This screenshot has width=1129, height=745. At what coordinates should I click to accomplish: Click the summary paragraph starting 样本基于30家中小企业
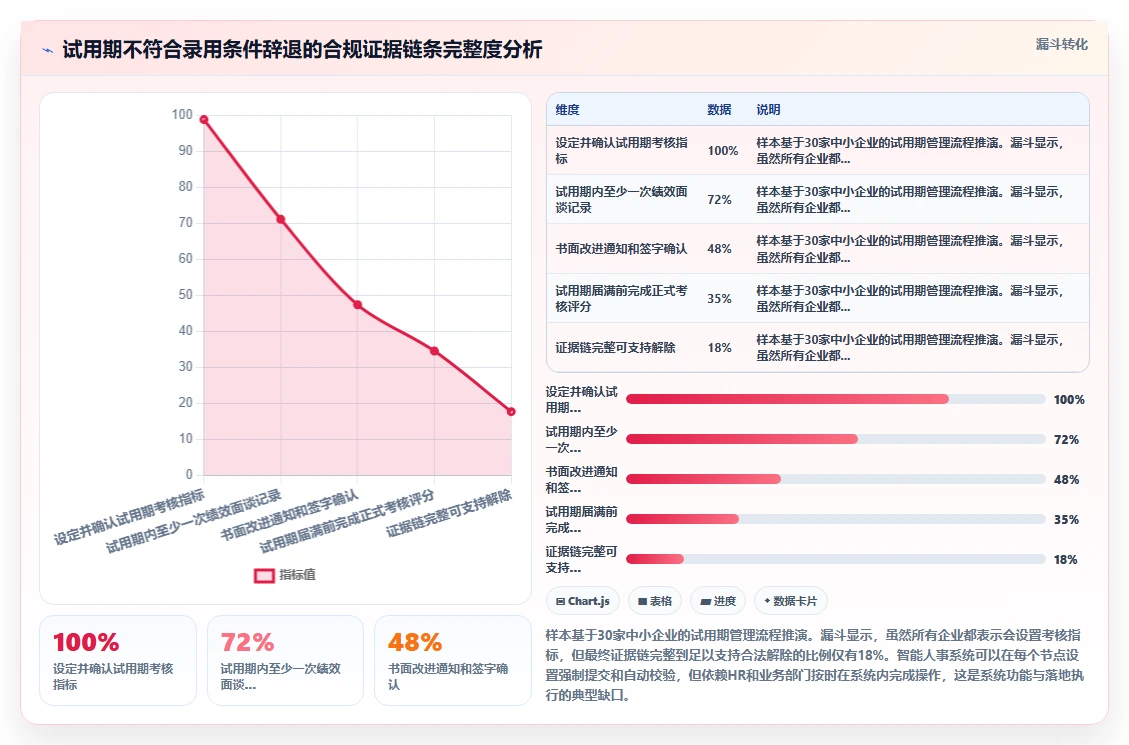point(814,665)
